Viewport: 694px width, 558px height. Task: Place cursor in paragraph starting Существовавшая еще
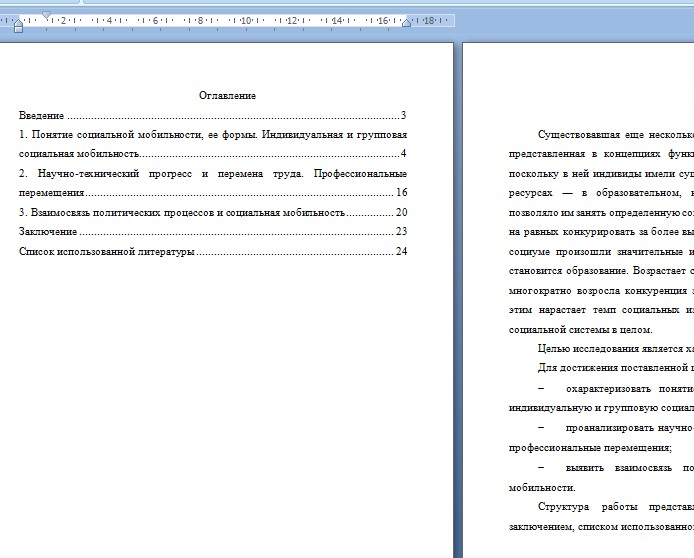pyautogui.click(x=601, y=232)
